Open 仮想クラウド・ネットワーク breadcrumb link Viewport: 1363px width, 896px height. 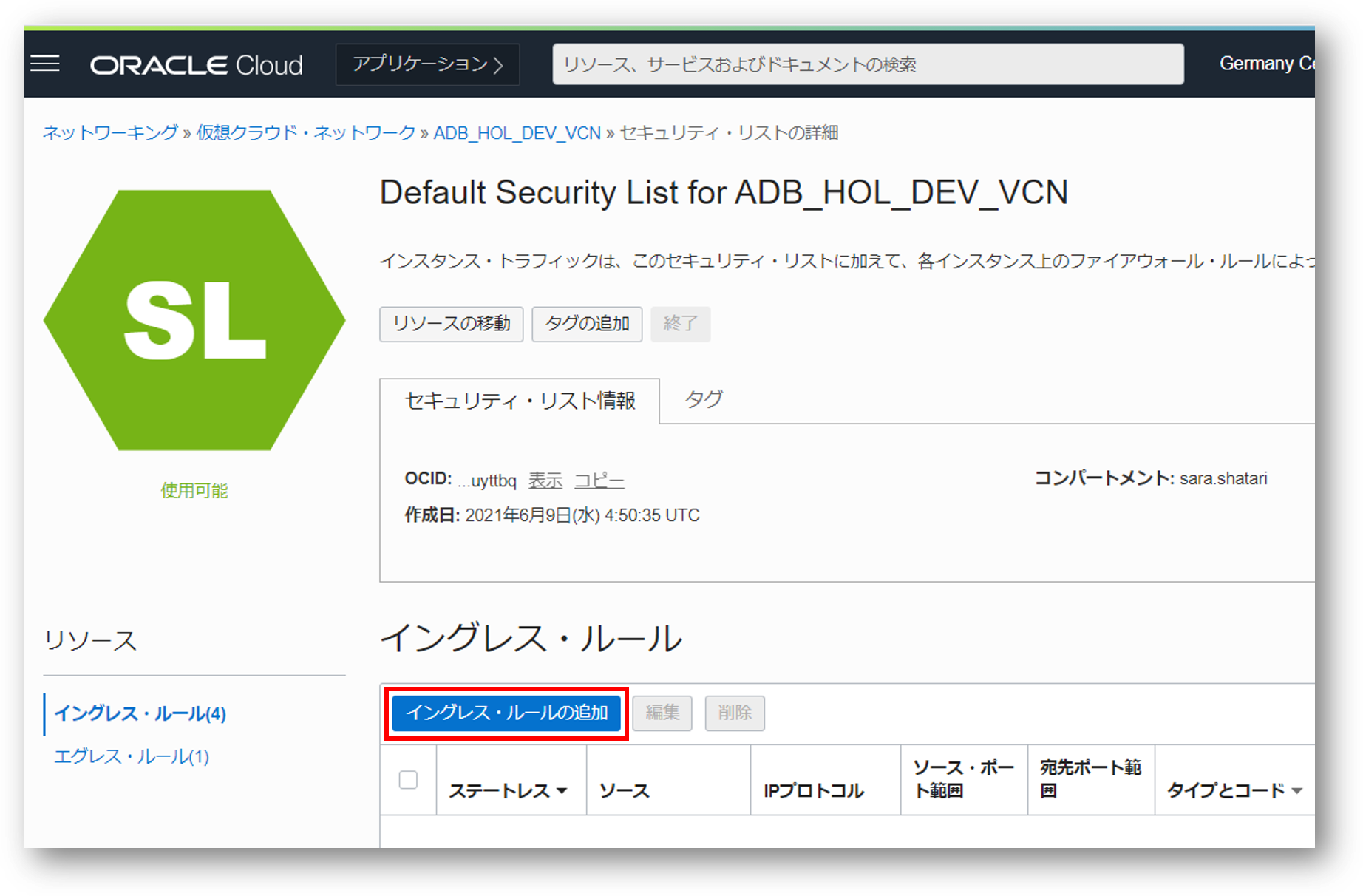click(305, 133)
